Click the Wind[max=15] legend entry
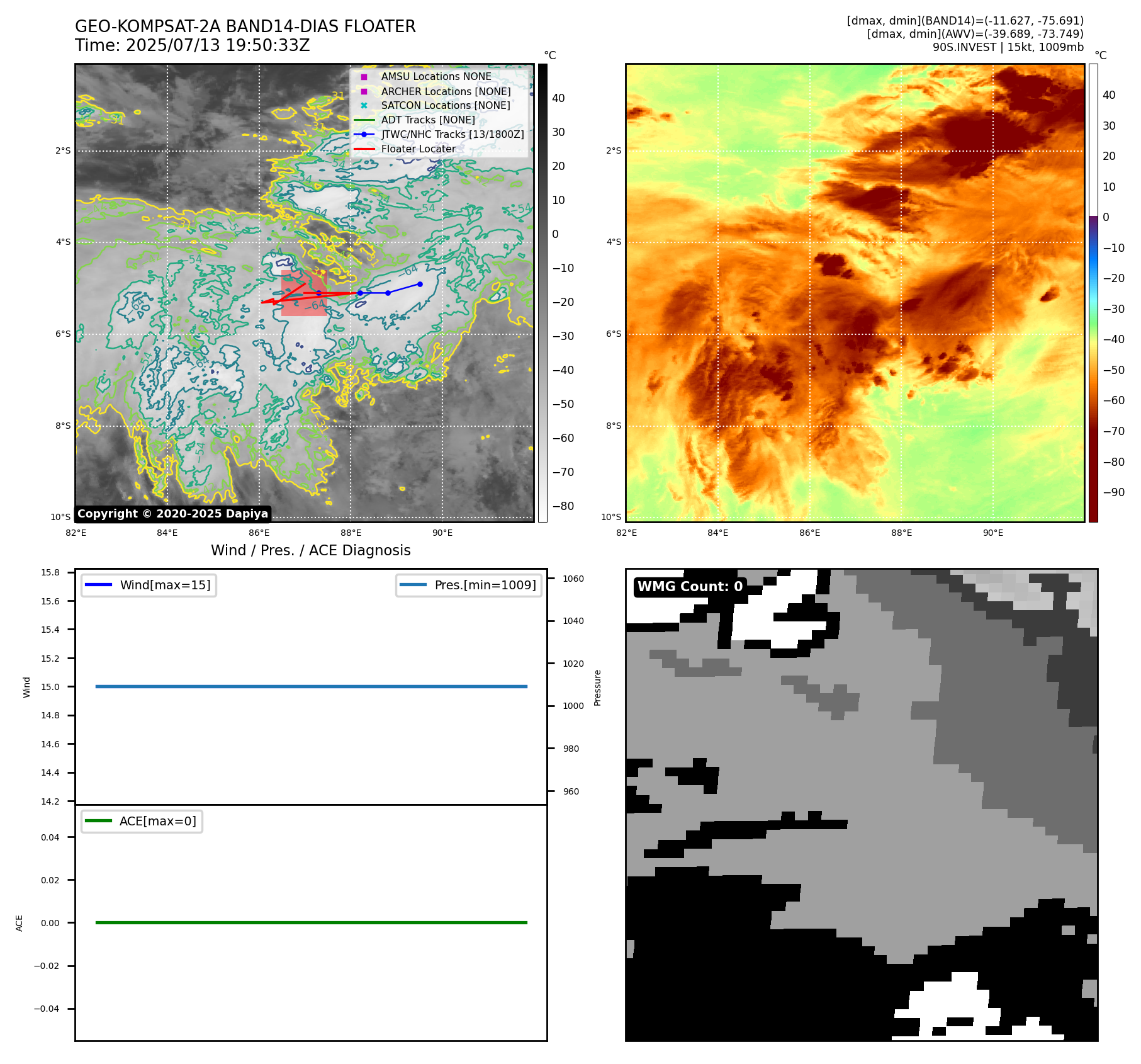This screenshot has width=1141, height=1064. [149, 585]
